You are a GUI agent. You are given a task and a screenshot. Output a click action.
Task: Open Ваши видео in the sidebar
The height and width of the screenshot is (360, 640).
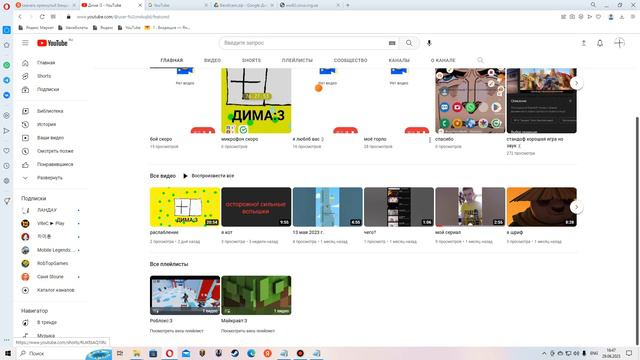50,138
